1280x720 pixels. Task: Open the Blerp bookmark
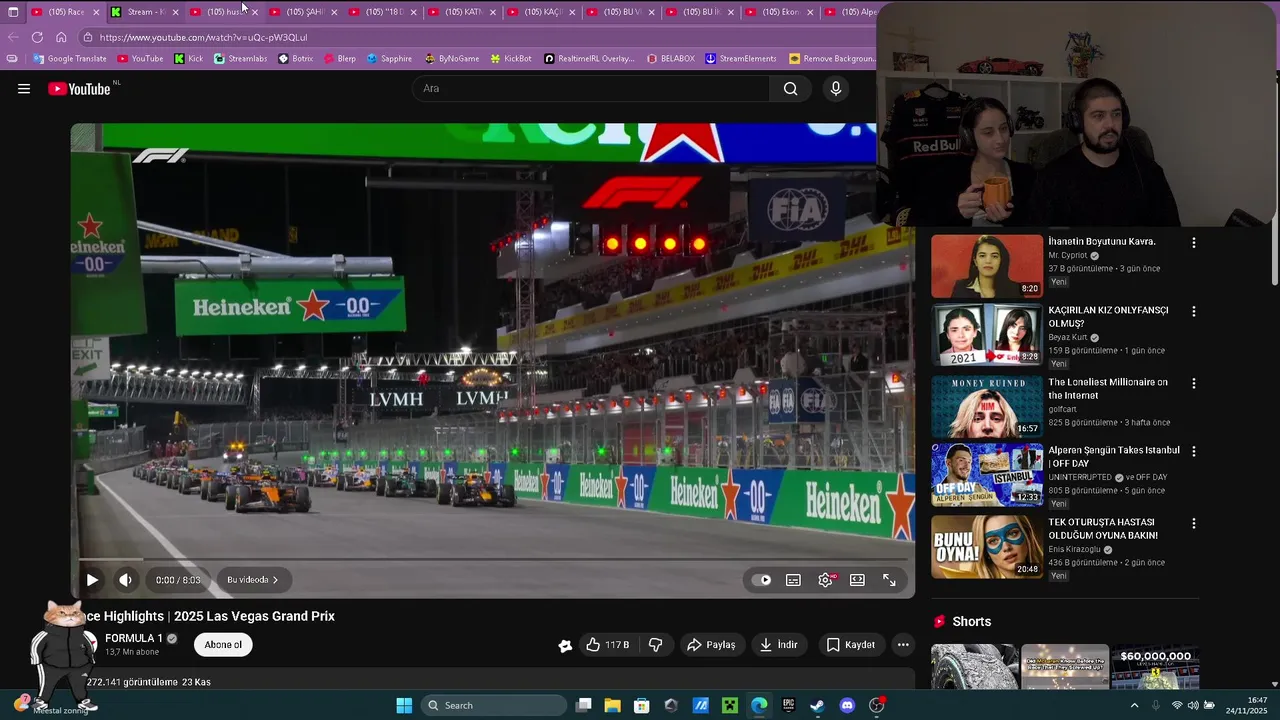pos(339,59)
